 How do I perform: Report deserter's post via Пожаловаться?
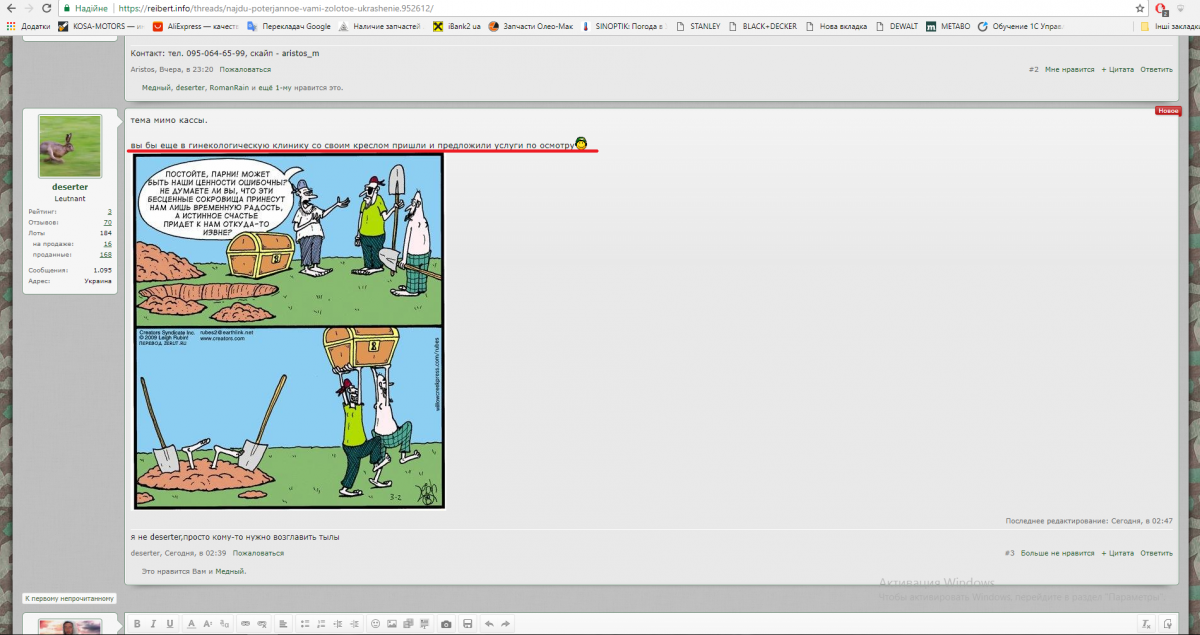point(258,553)
